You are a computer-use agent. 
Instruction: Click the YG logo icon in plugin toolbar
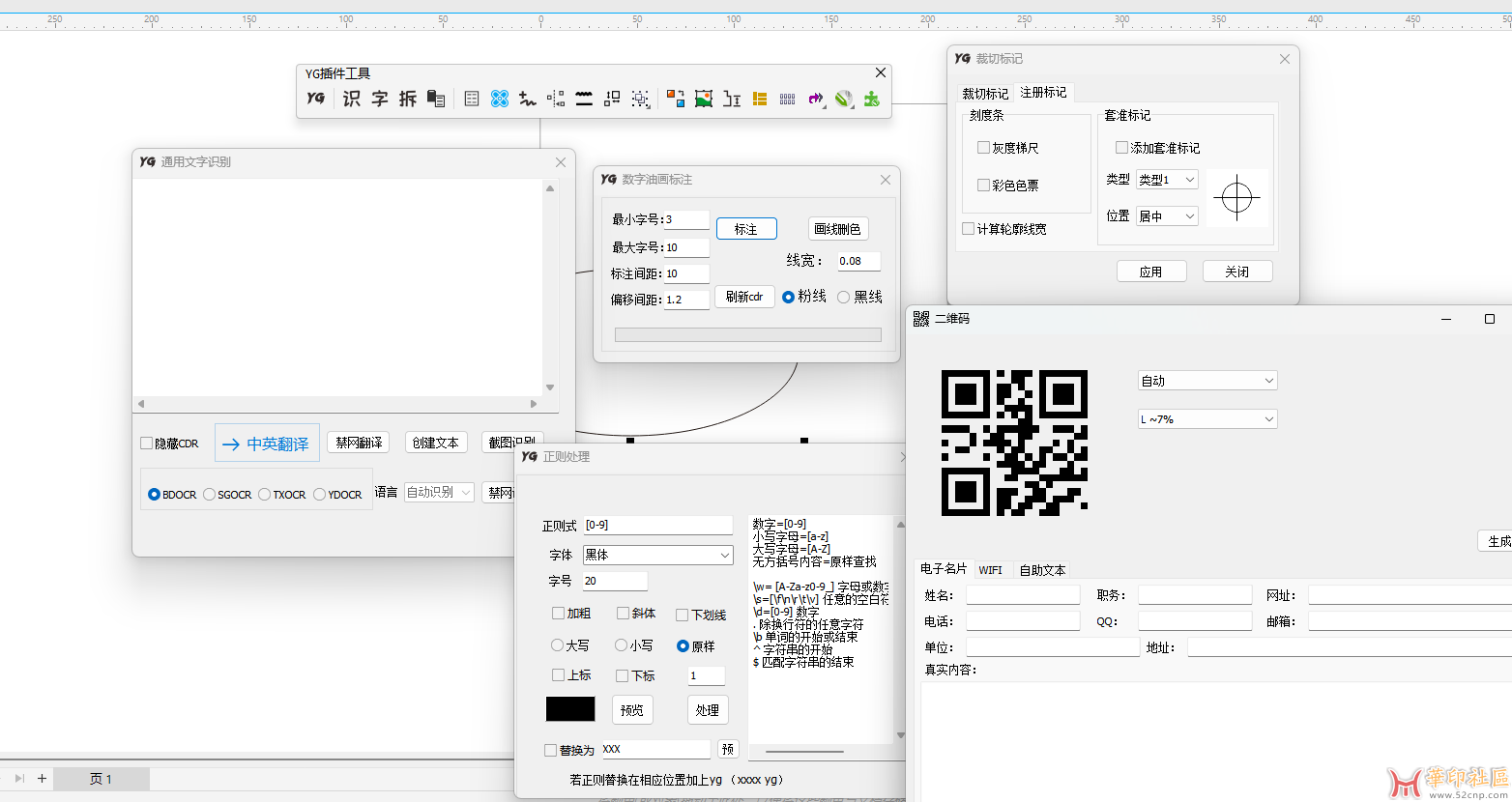(316, 99)
